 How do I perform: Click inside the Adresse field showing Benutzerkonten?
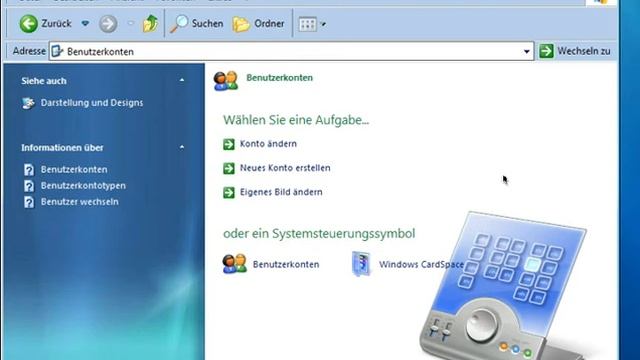[291, 51]
